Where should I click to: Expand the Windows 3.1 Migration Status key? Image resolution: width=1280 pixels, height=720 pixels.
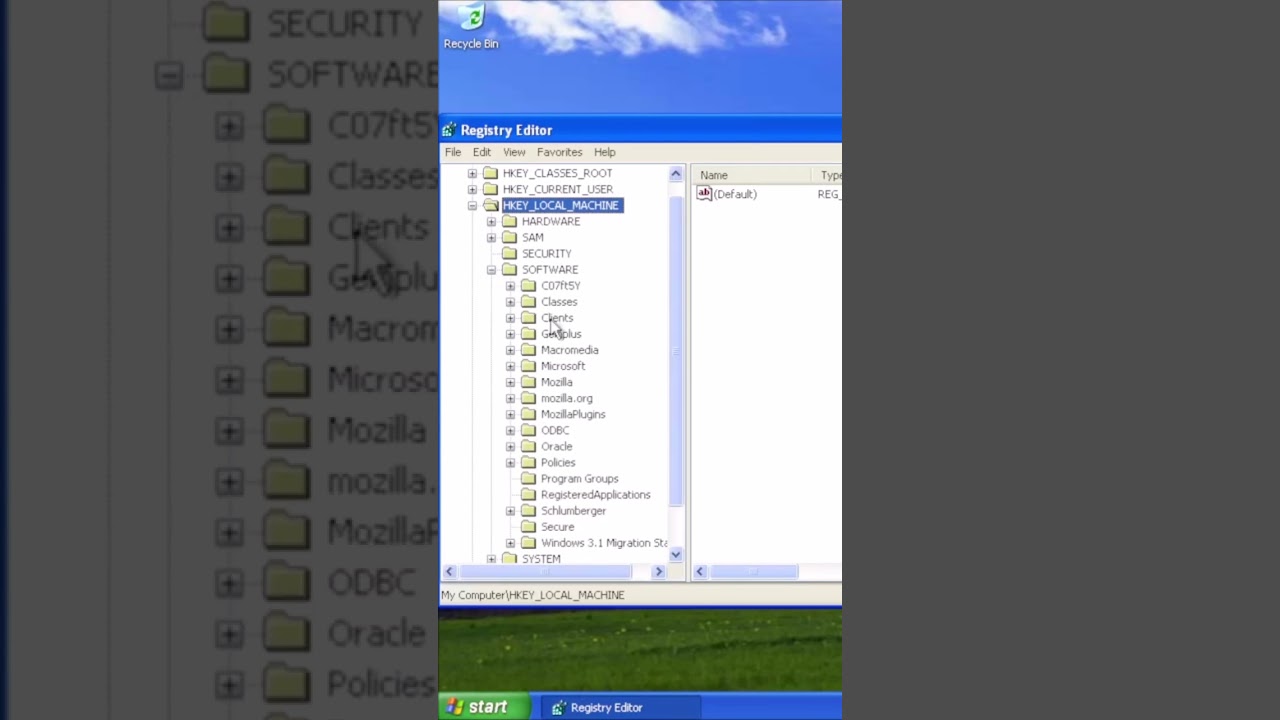(x=510, y=543)
